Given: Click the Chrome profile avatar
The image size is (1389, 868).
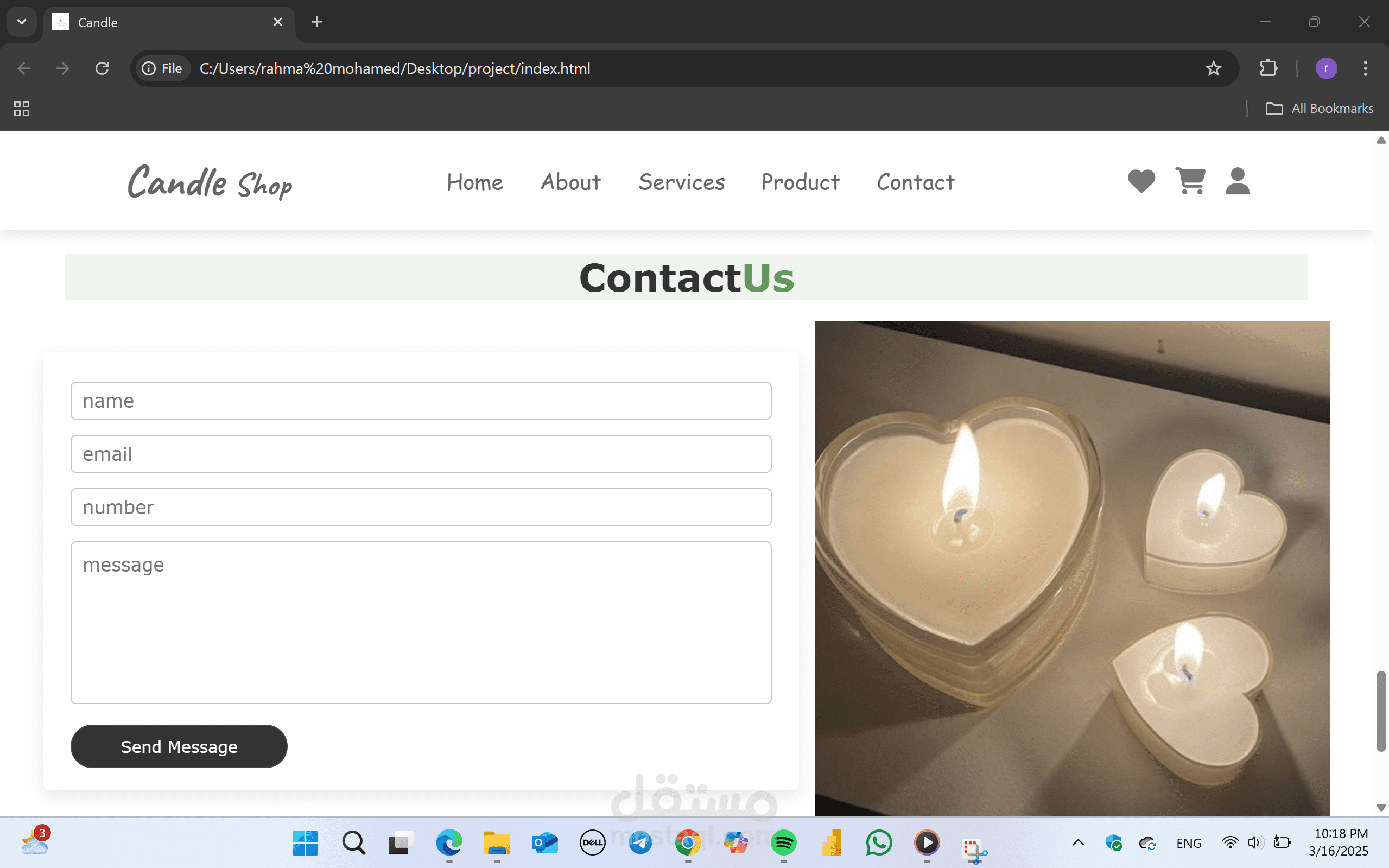Looking at the screenshot, I should pos(1326,69).
